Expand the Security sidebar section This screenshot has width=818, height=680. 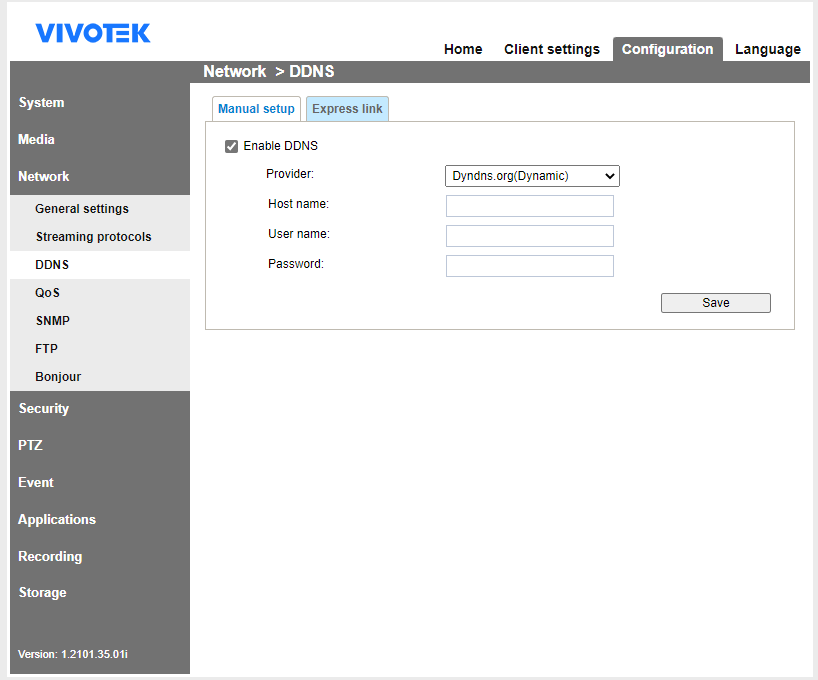pos(44,409)
